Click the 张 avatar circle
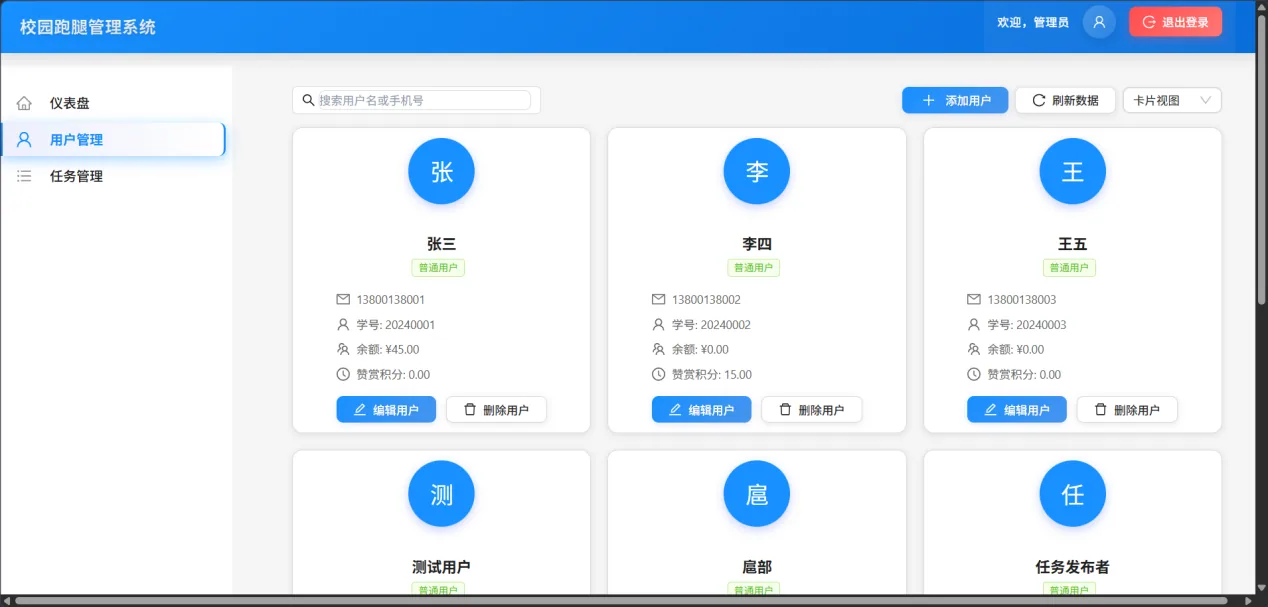The height and width of the screenshot is (607, 1268). (x=441, y=171)
